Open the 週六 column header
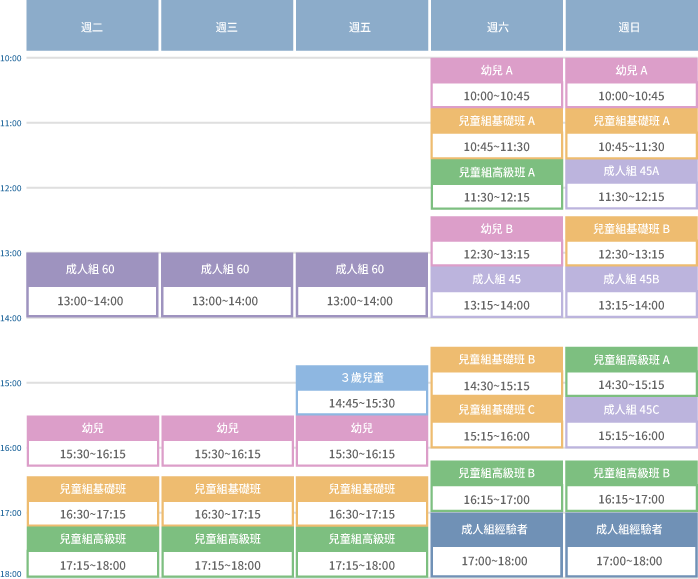 pos(496,27)
